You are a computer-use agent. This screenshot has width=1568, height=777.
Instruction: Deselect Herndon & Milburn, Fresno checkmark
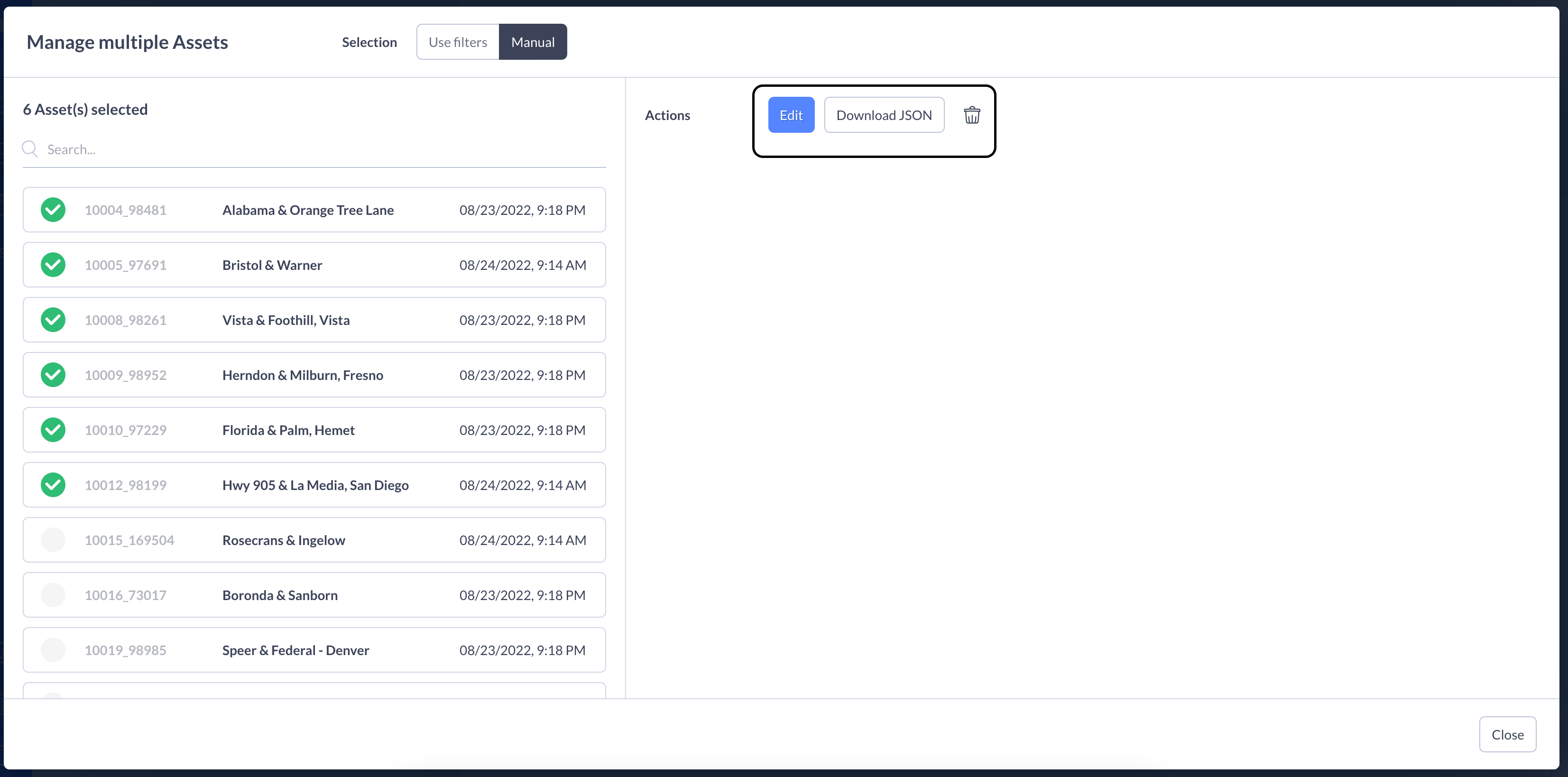click(x=53, y=375)
